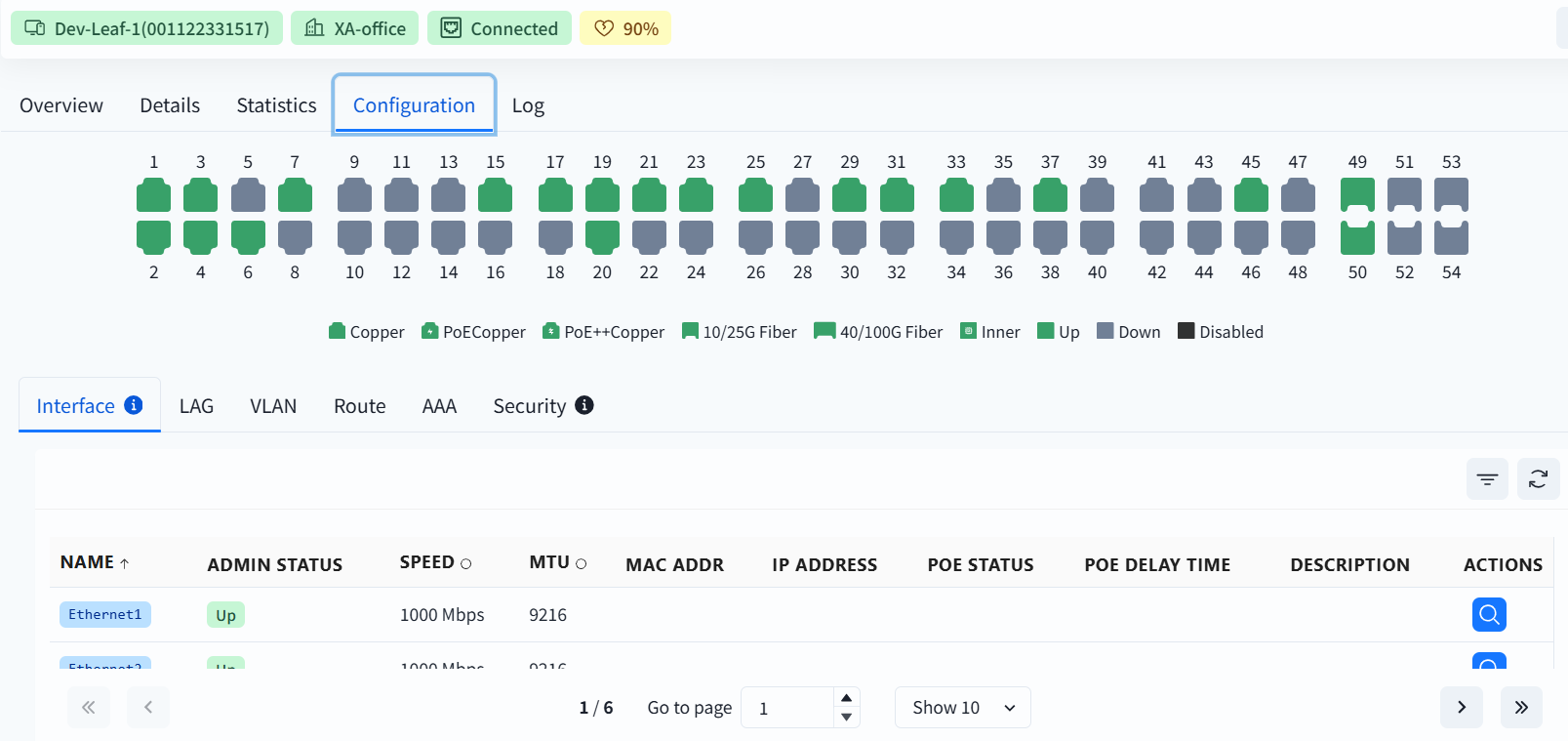
Task: Refresh the interface table
Action: (x=1538, y=478)
